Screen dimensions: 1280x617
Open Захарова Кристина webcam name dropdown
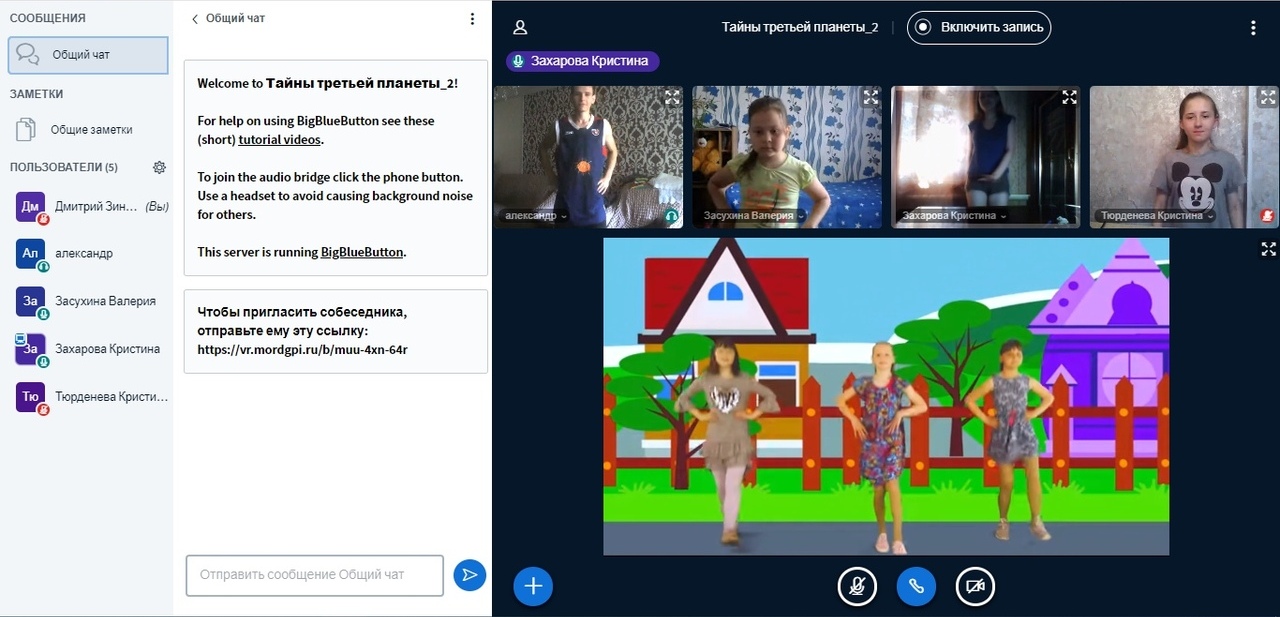click(955, 216)
